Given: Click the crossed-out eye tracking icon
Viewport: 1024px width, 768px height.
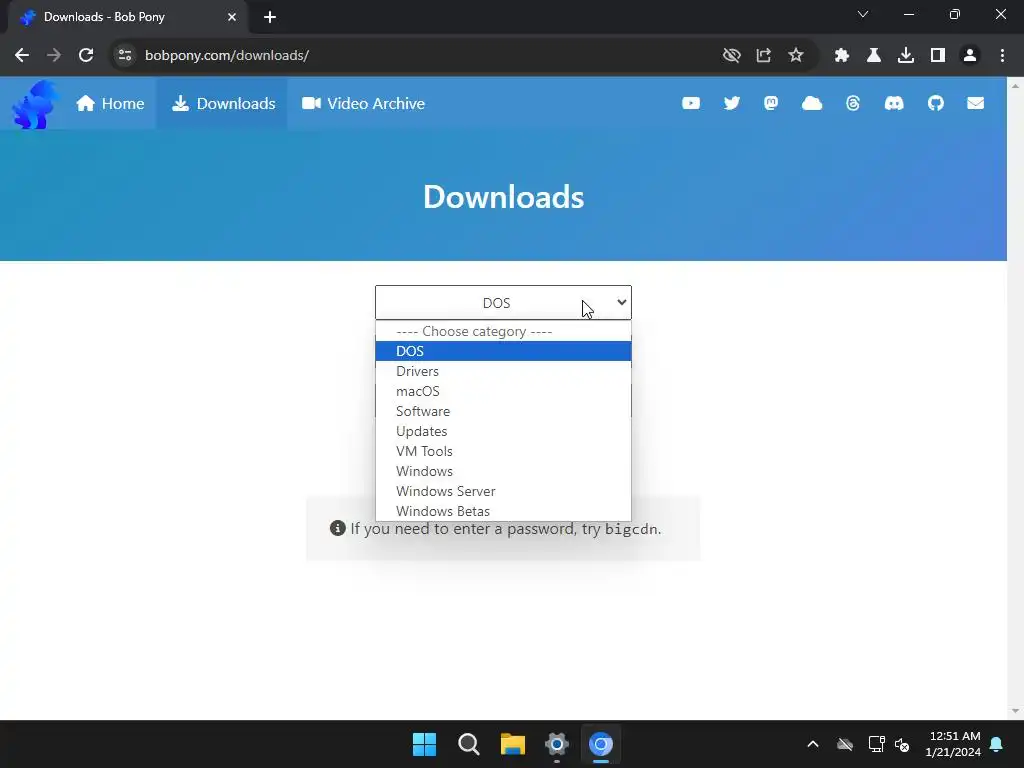Looking at the screenshot, I should click(731, 55).
